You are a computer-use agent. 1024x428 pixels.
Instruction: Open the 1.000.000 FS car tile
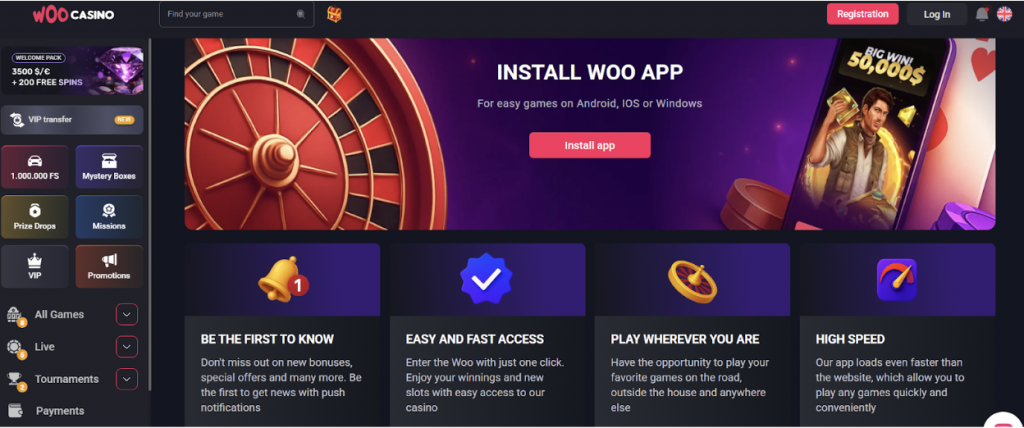[x=35, y=167]
